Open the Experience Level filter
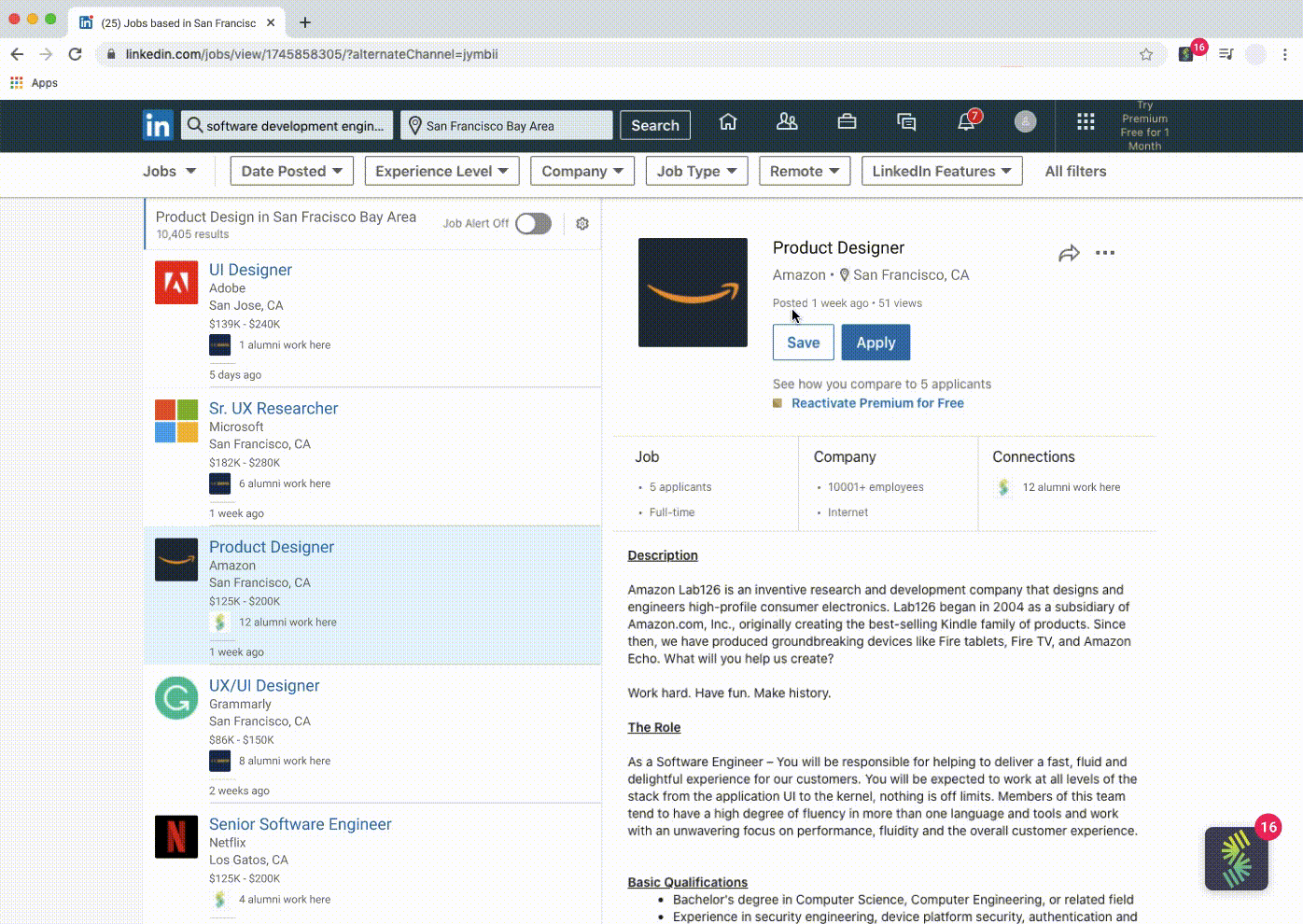This screenshot has width=1303, height=924. click(x=441, y=171)
